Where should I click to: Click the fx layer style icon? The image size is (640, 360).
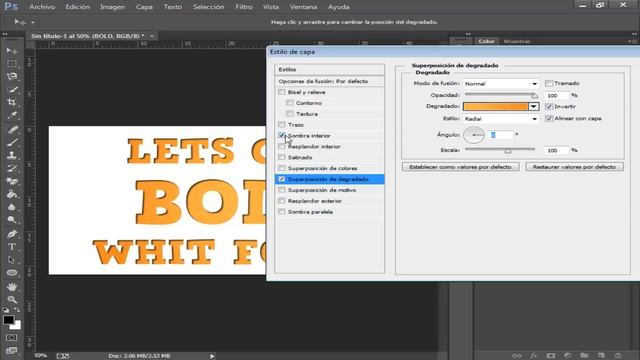pos(533,356)
